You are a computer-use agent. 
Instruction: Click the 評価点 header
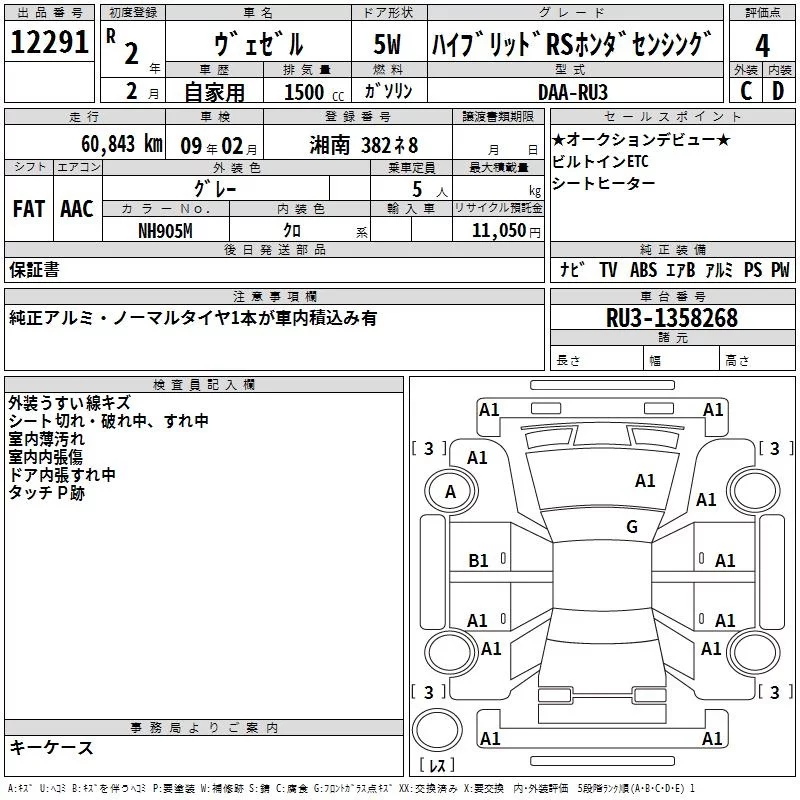762,13
